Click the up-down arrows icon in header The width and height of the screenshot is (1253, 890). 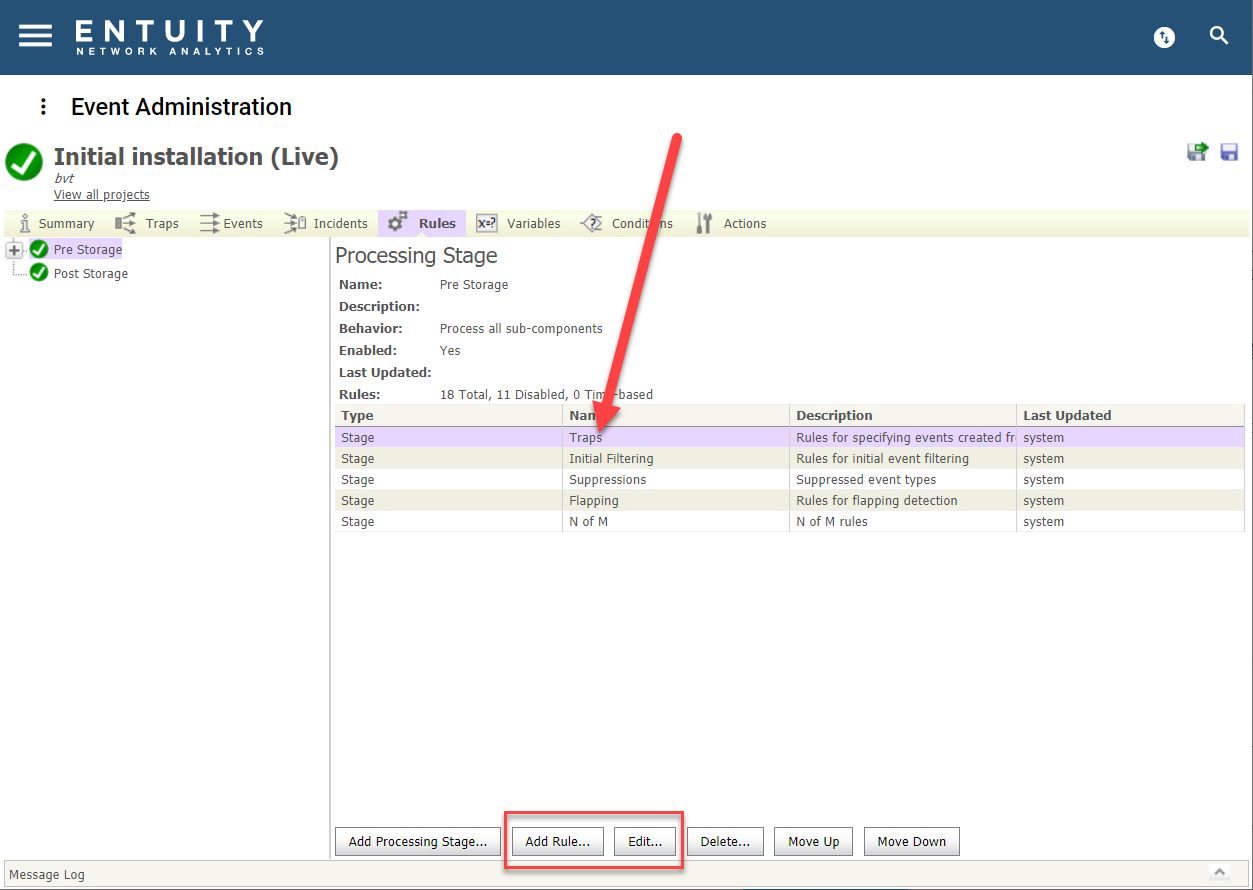click(1164, 37)
